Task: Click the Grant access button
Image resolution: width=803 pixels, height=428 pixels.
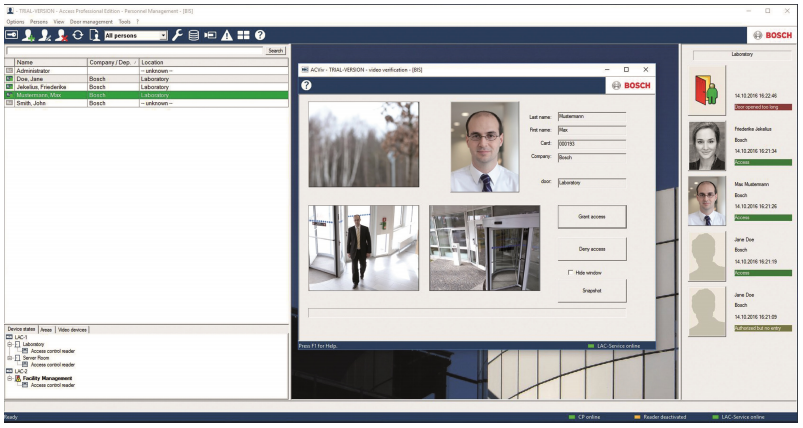Action: (x=591, y=217)
